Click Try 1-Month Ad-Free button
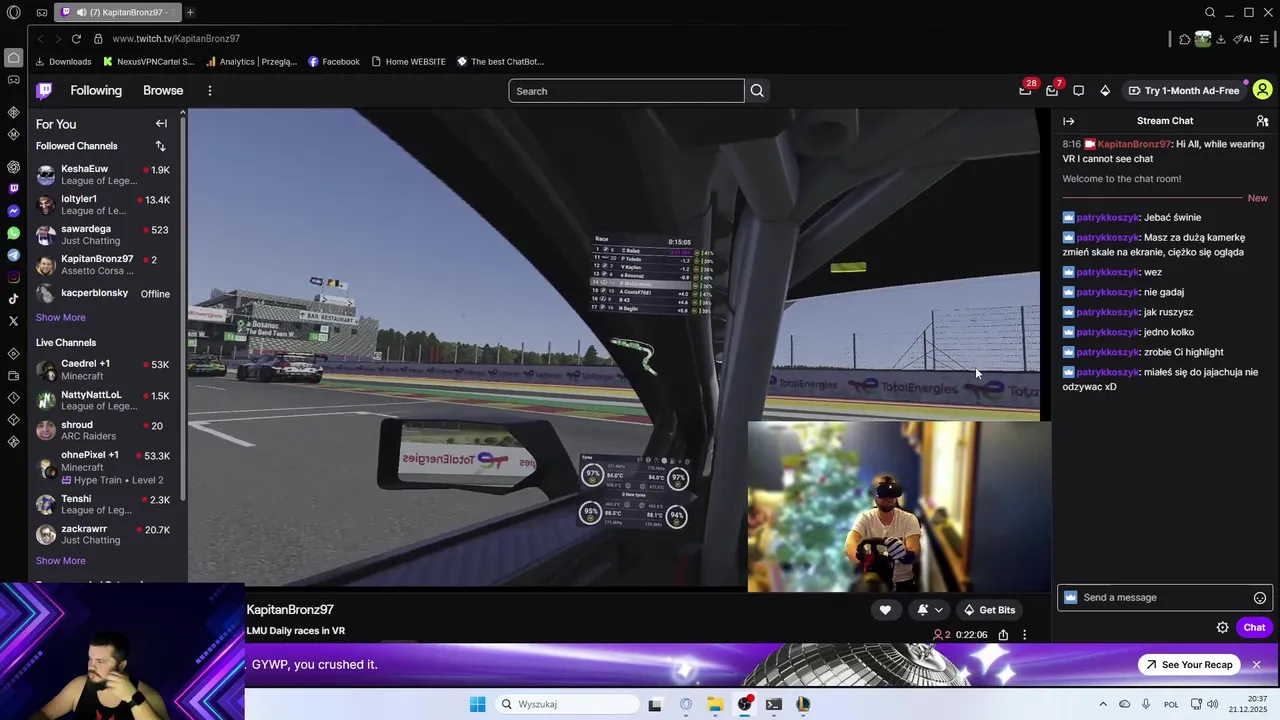The image size is (1280, 720). [x=1184, y=91]
